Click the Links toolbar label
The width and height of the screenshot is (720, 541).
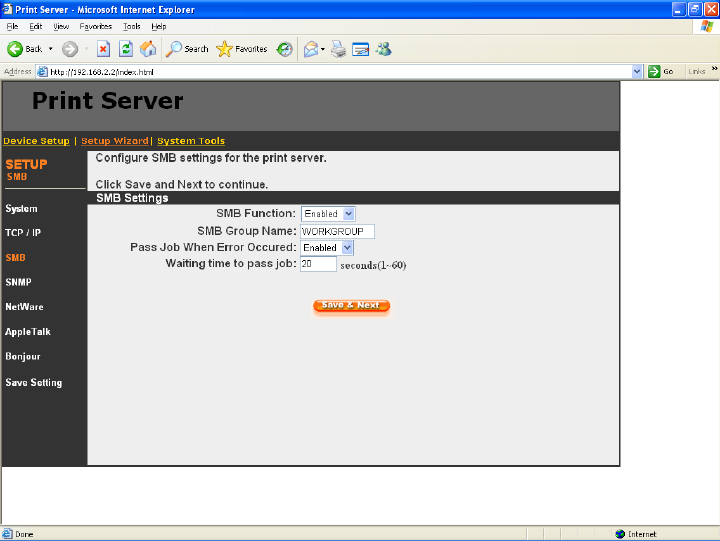697,71
